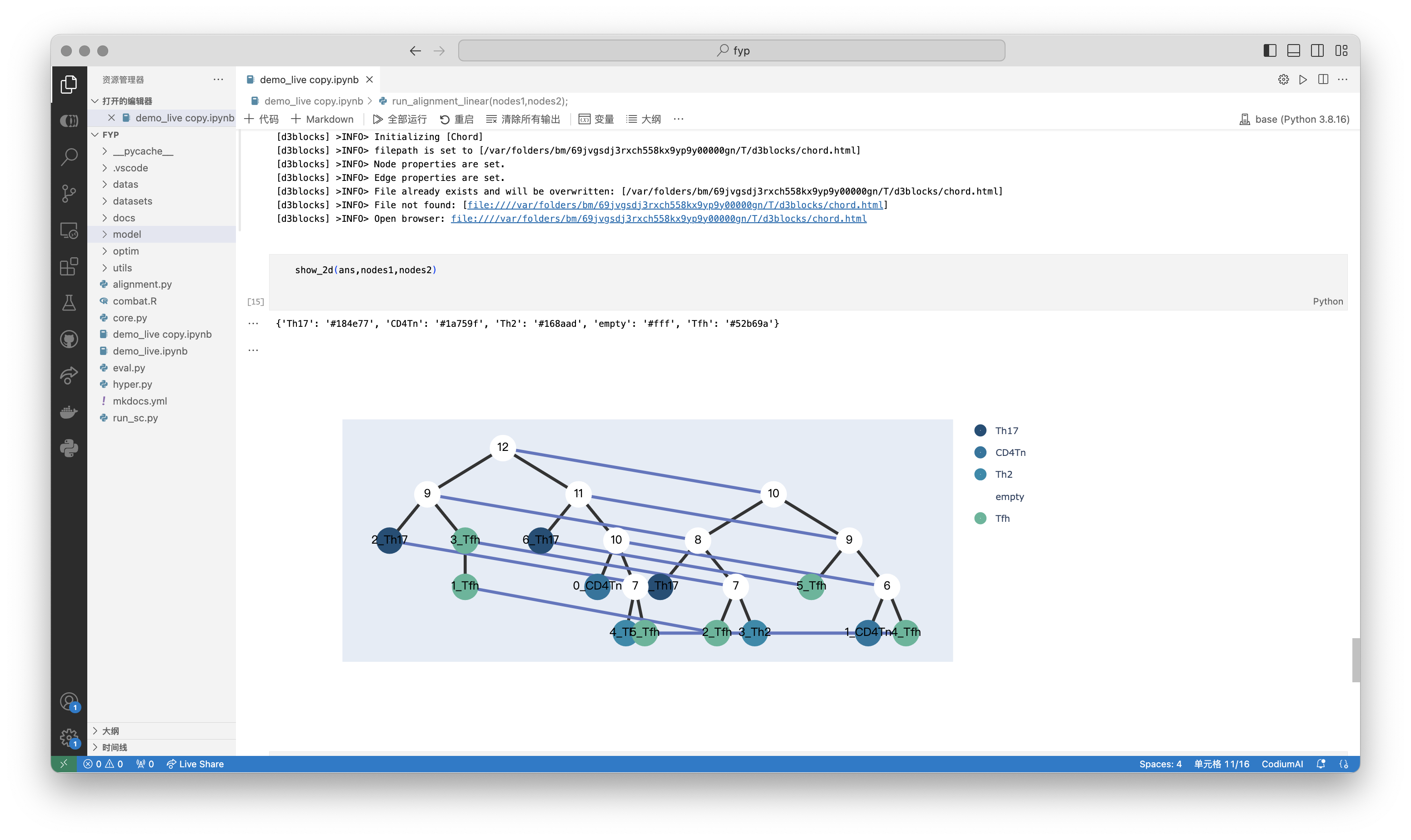This screenshot has height=840, width=1411.
Task: Toggle the secondary side bar
Action: (x=1317, y=50)
